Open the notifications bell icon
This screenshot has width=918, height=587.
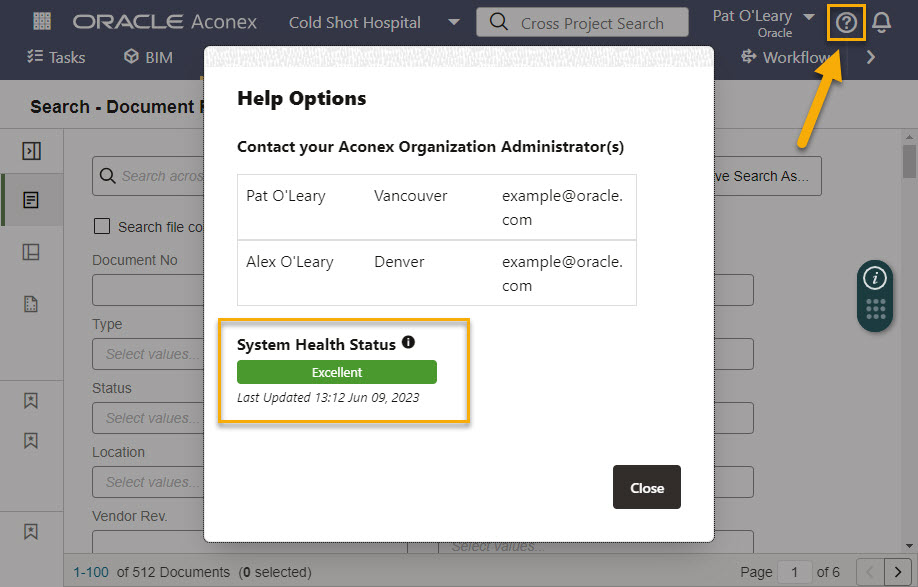tap(881, 23)
